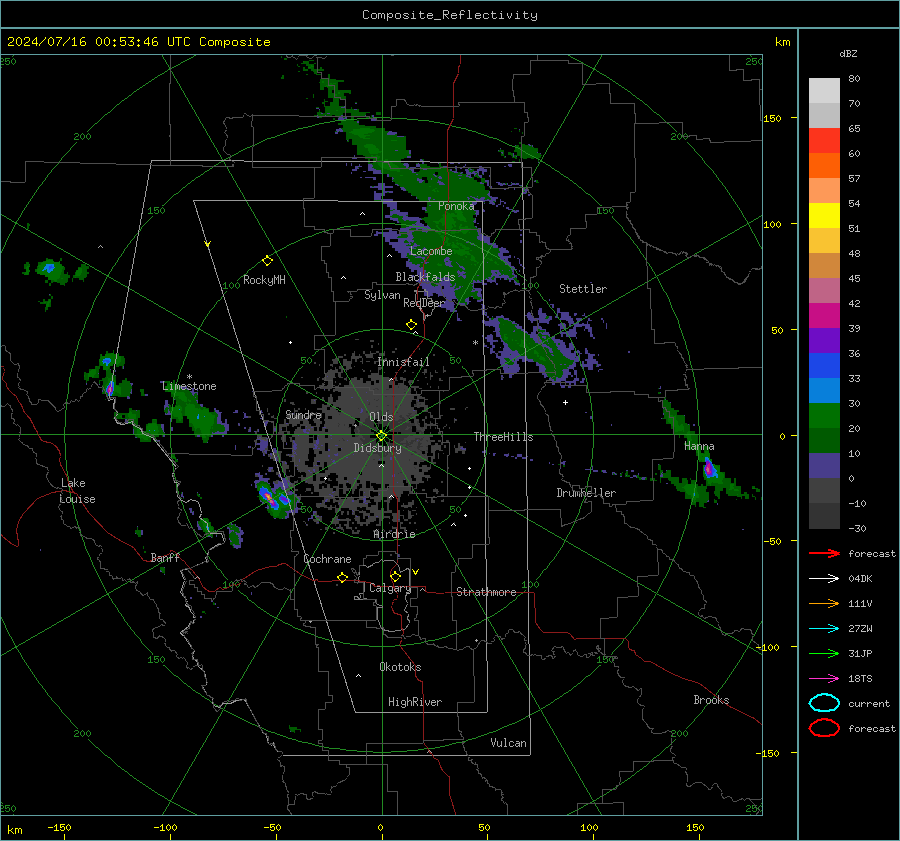Click the cyan current ellipse icon
Screen dimensions: 900x841
click(x=824, y=703)
